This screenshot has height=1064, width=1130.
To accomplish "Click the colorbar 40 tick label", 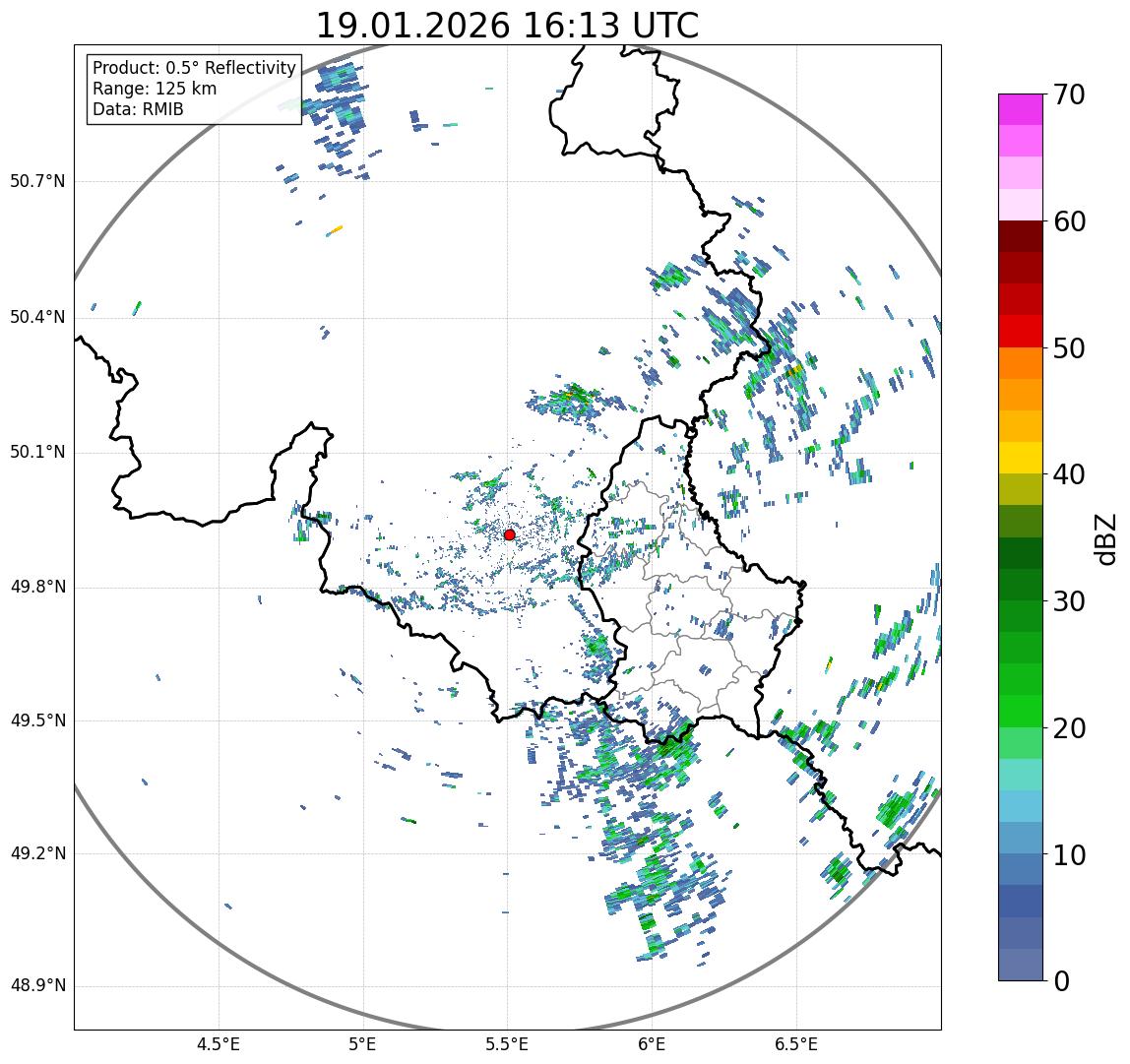I will pos(1068,474).
